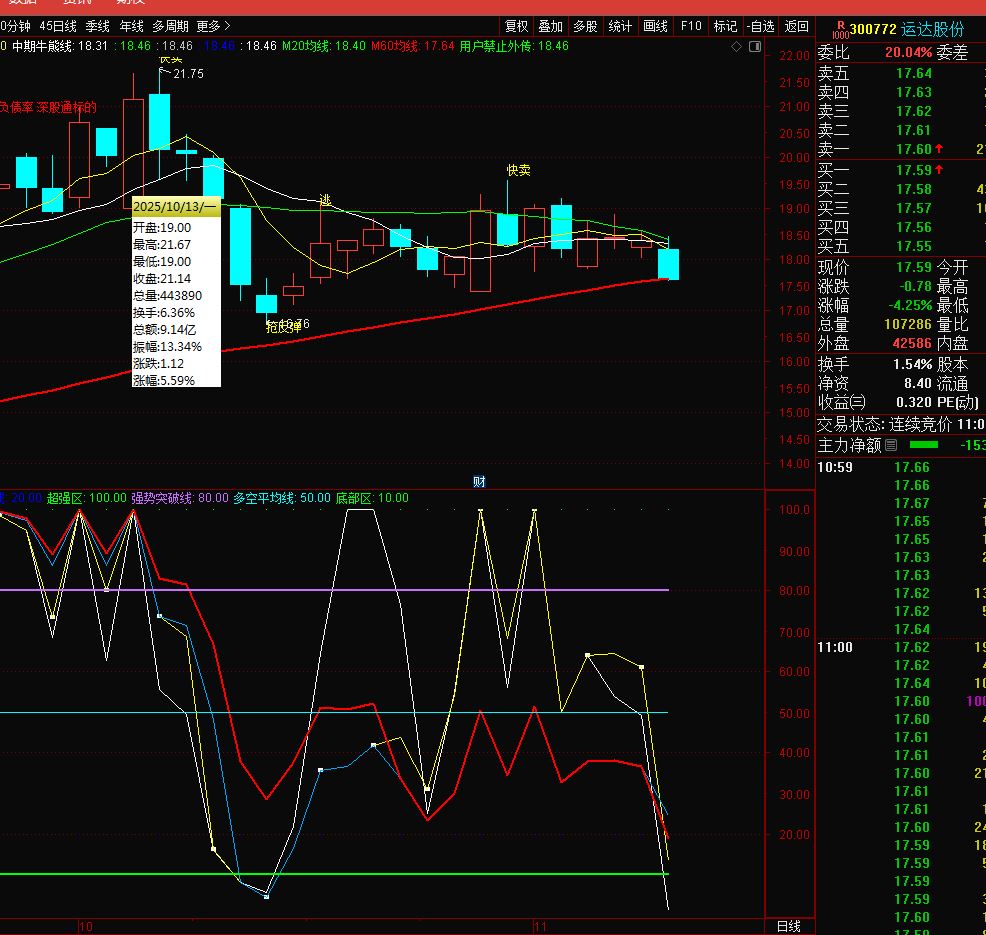The image size is (986, 935).
Task: Click the 复权 toolbar button
Action: pos(517,26)
